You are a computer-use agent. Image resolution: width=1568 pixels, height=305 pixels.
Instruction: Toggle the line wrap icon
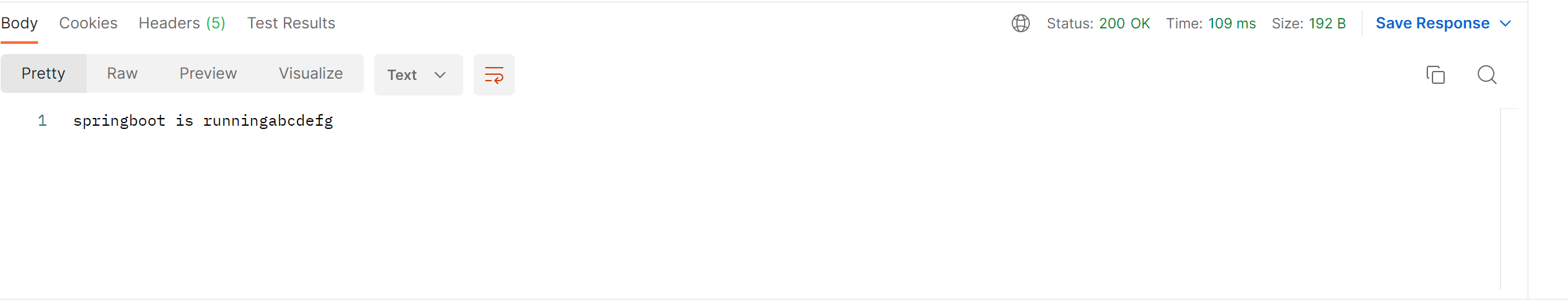(x=494, y=75)
